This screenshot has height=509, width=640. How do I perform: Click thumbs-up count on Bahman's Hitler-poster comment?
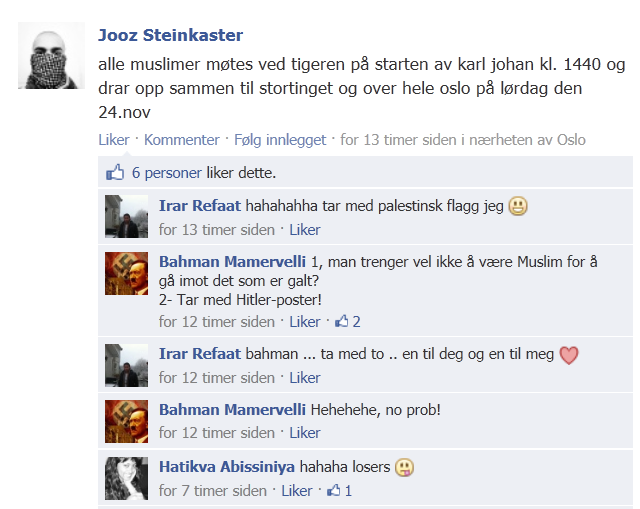[348, 322]
